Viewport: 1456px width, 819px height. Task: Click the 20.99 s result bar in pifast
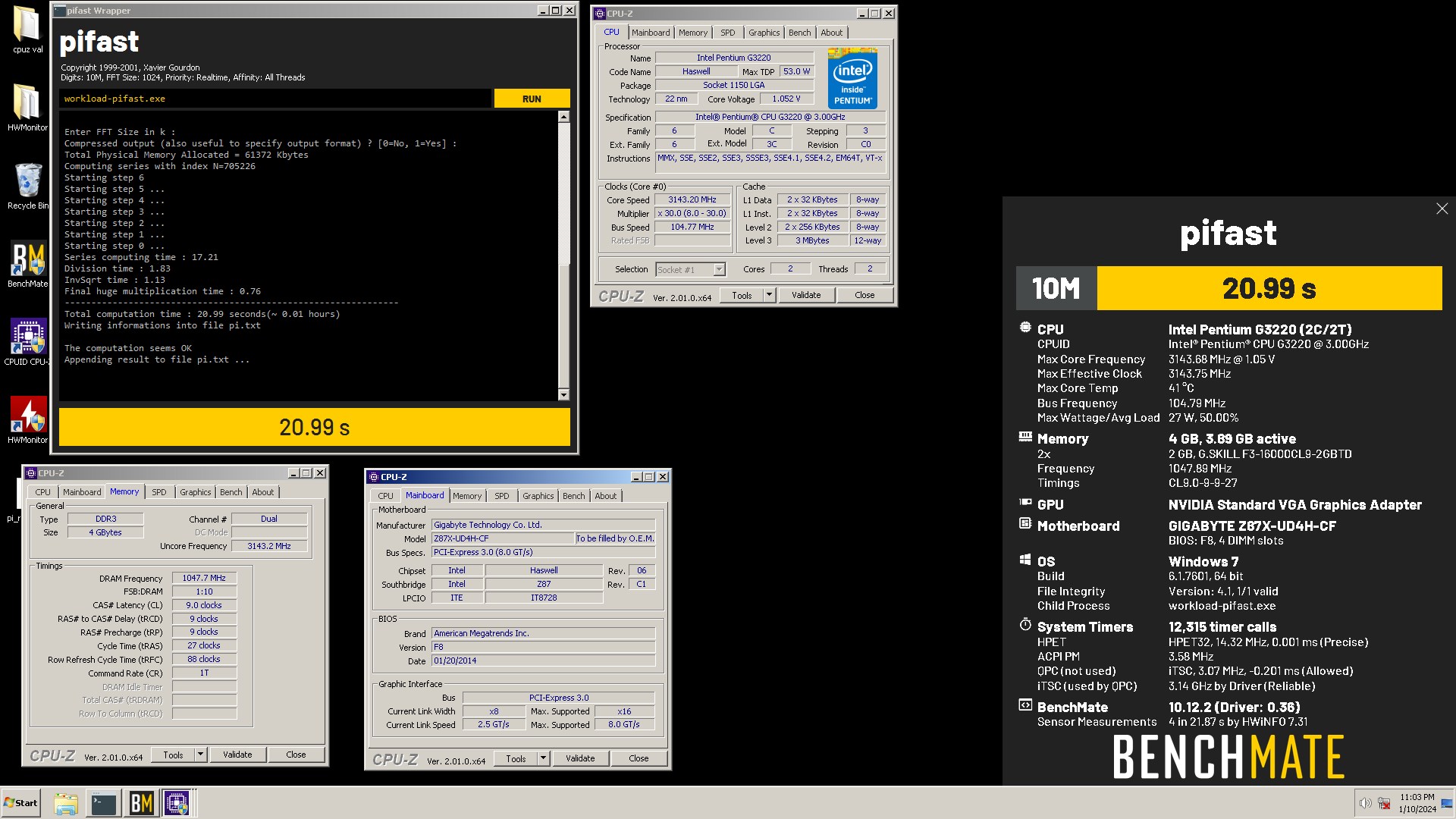click(x=315, y=428)
